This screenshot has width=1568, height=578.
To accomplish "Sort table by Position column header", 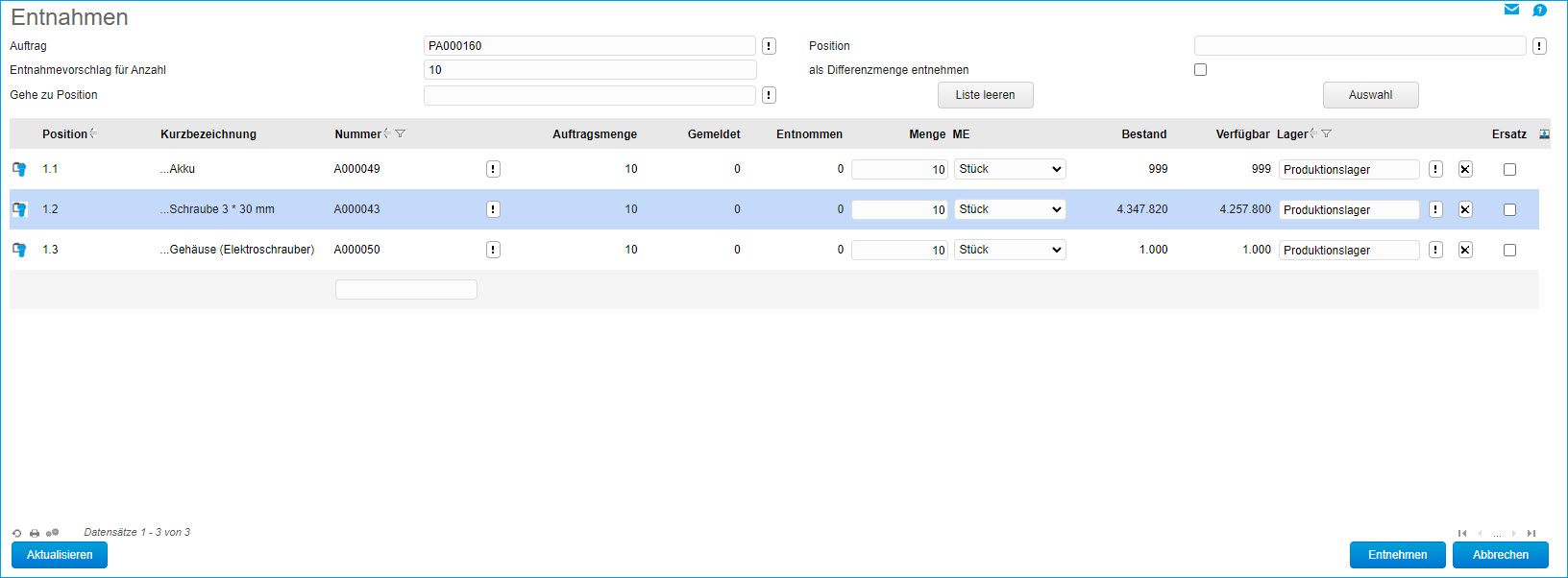I will [x=64, y=134].
